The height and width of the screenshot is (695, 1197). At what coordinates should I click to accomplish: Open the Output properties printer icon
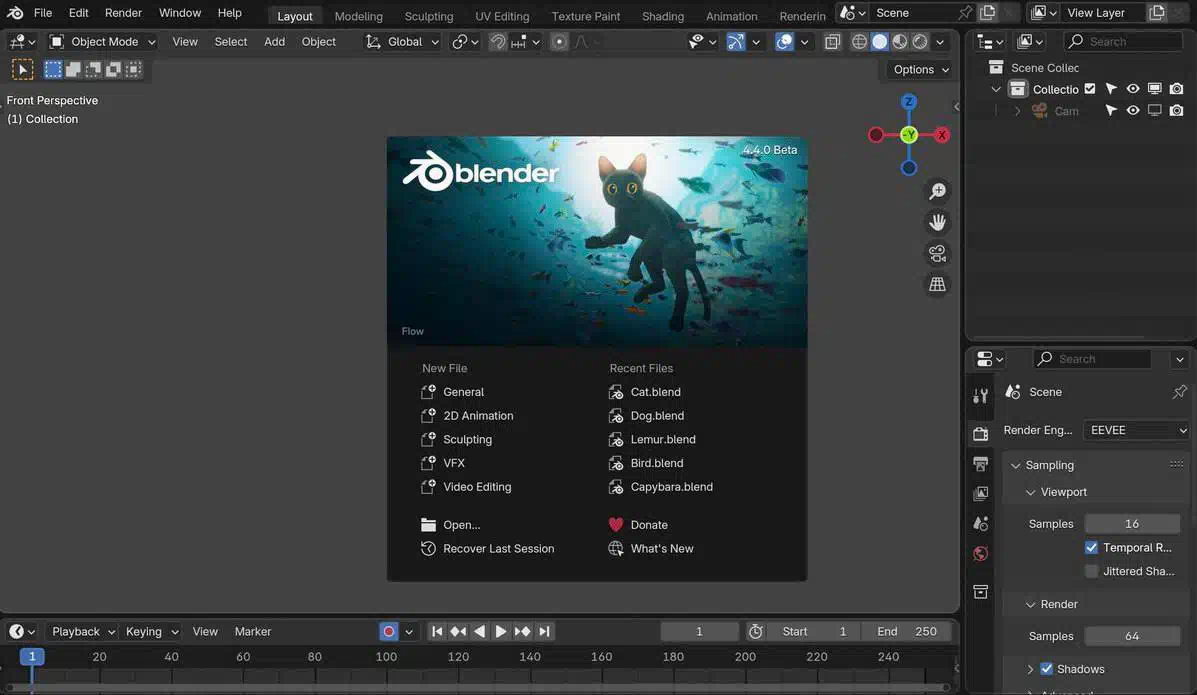pos(981,464)
